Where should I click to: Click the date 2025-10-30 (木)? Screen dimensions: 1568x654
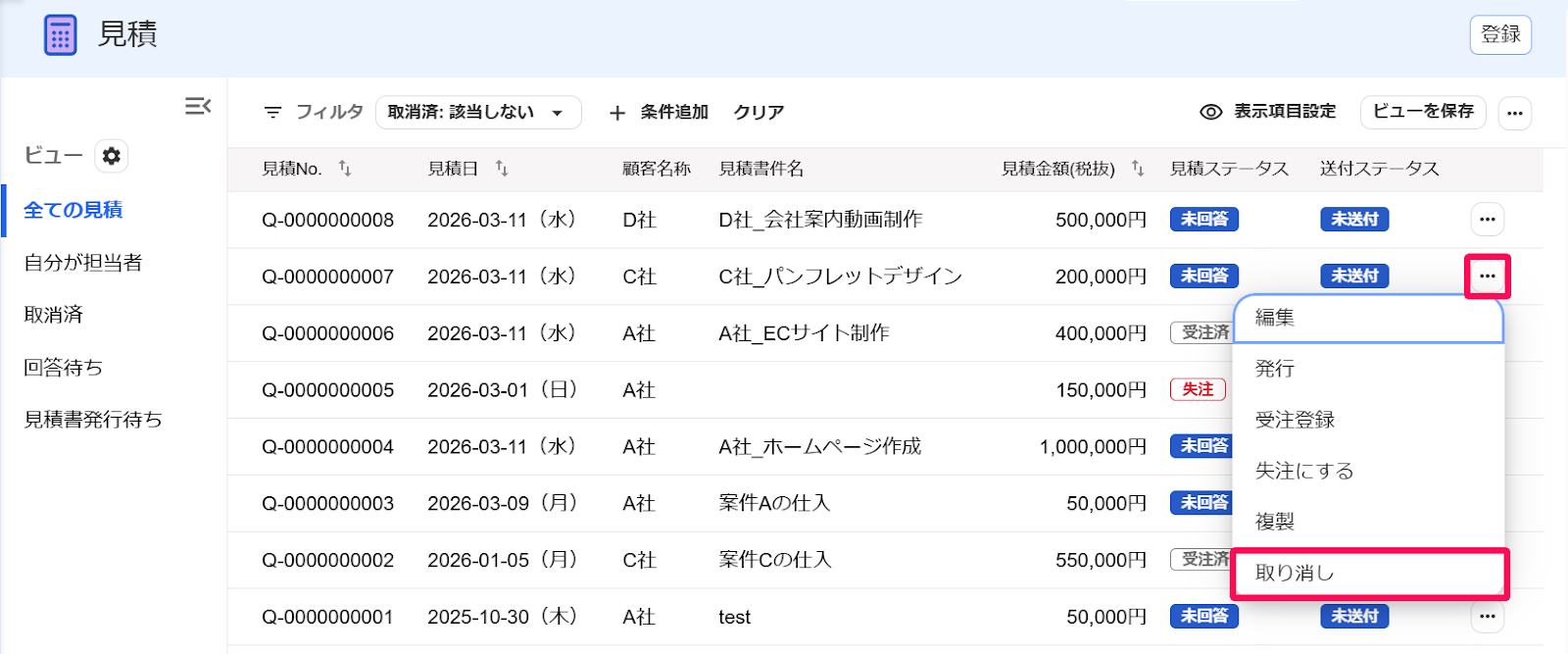point(502,618)
